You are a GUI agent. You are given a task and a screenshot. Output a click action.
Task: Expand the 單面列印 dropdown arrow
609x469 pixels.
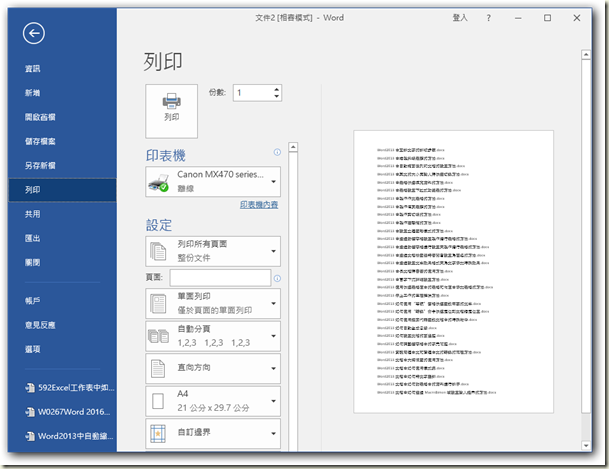273,303
